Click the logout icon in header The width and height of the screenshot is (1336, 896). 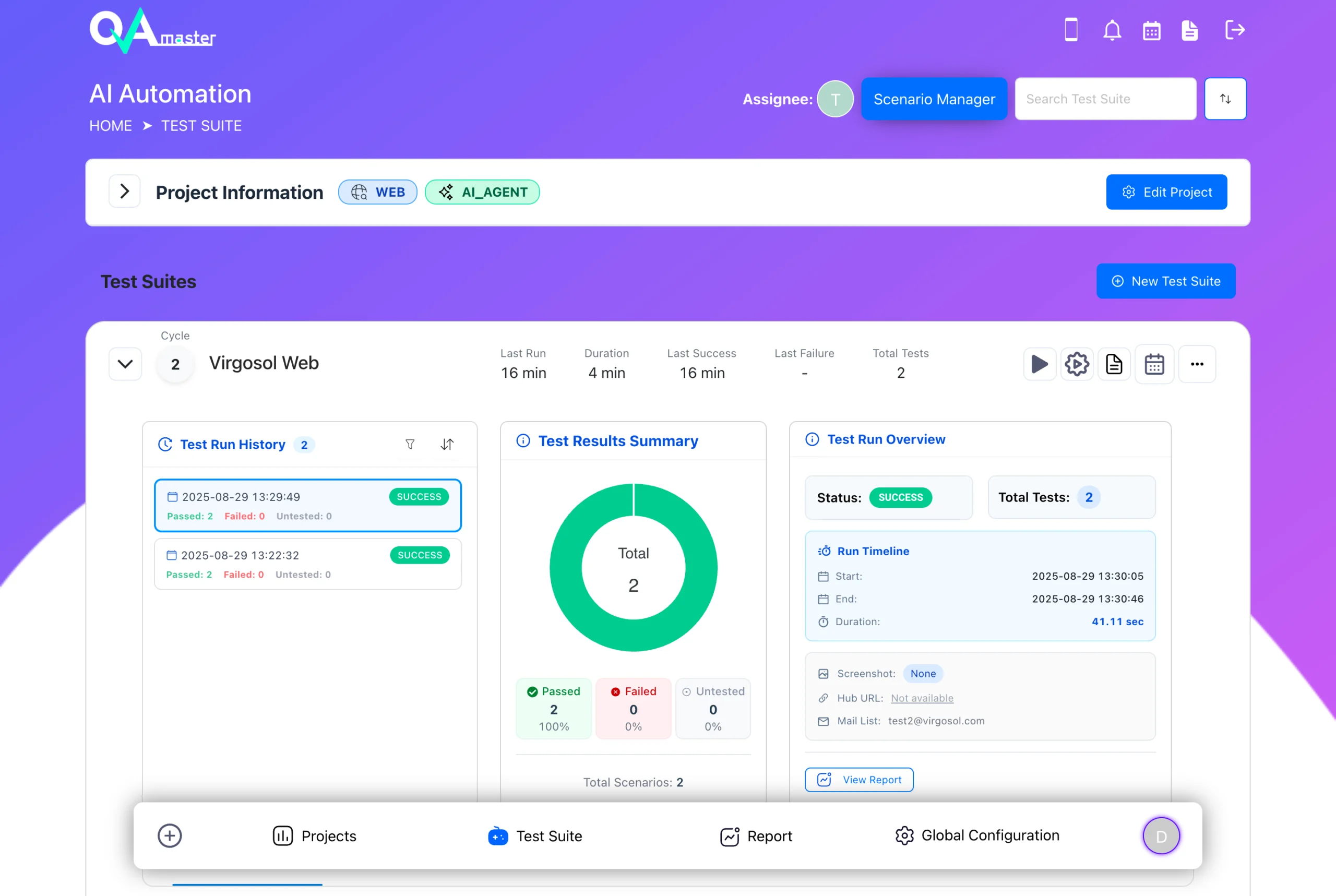pyautogui.click(x=1234, y=30)
